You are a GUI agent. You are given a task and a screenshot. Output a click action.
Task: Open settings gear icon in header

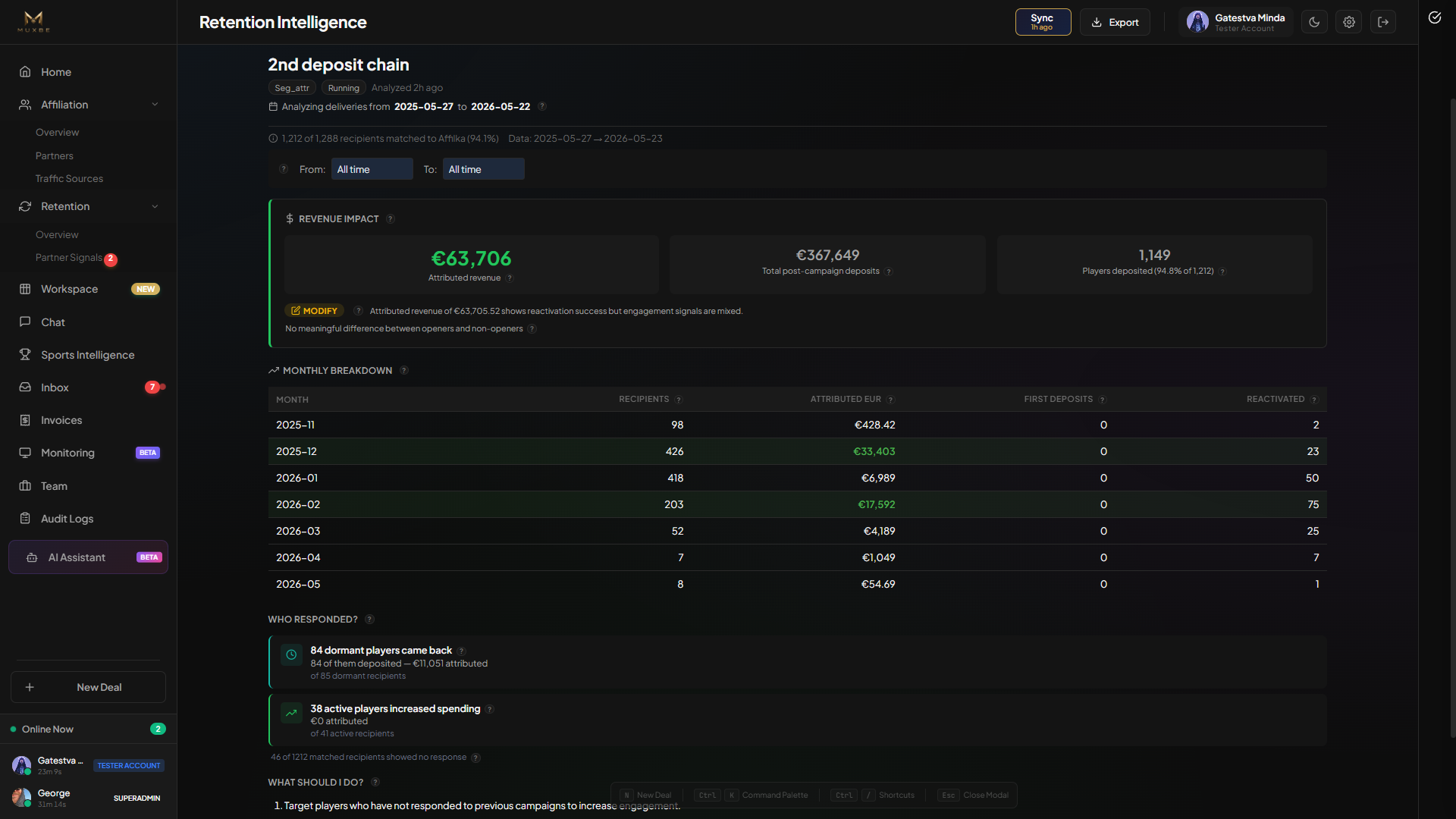tap(1349, 22)
